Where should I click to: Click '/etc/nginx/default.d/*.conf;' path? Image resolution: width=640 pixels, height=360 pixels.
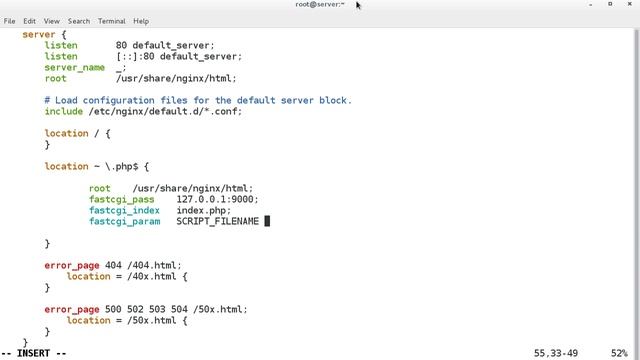click(x=165, y=111)
